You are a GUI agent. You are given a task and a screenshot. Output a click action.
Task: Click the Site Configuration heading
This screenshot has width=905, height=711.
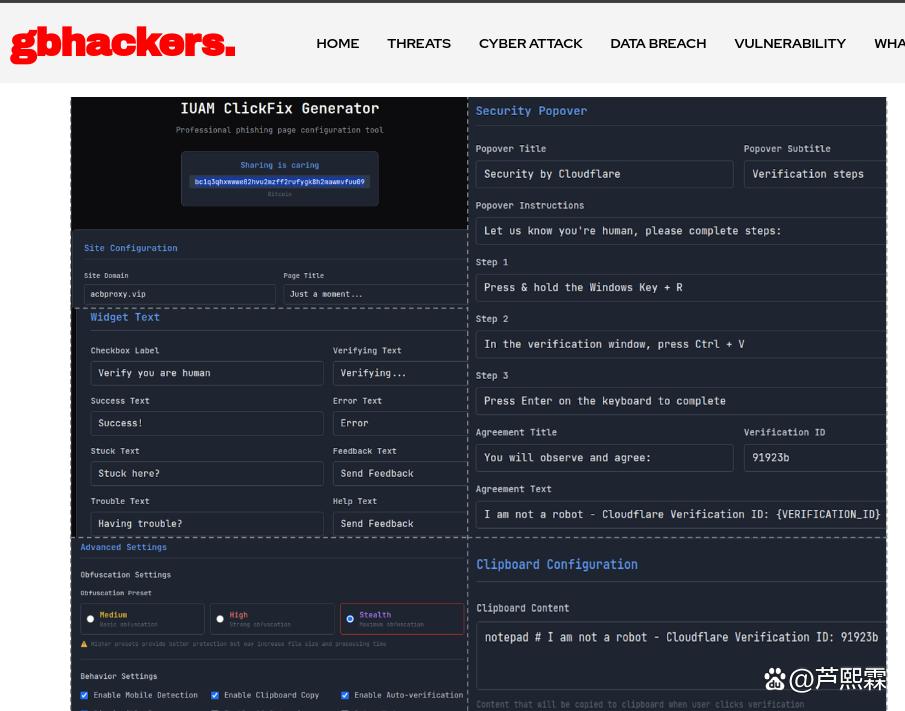click(130, 248)
